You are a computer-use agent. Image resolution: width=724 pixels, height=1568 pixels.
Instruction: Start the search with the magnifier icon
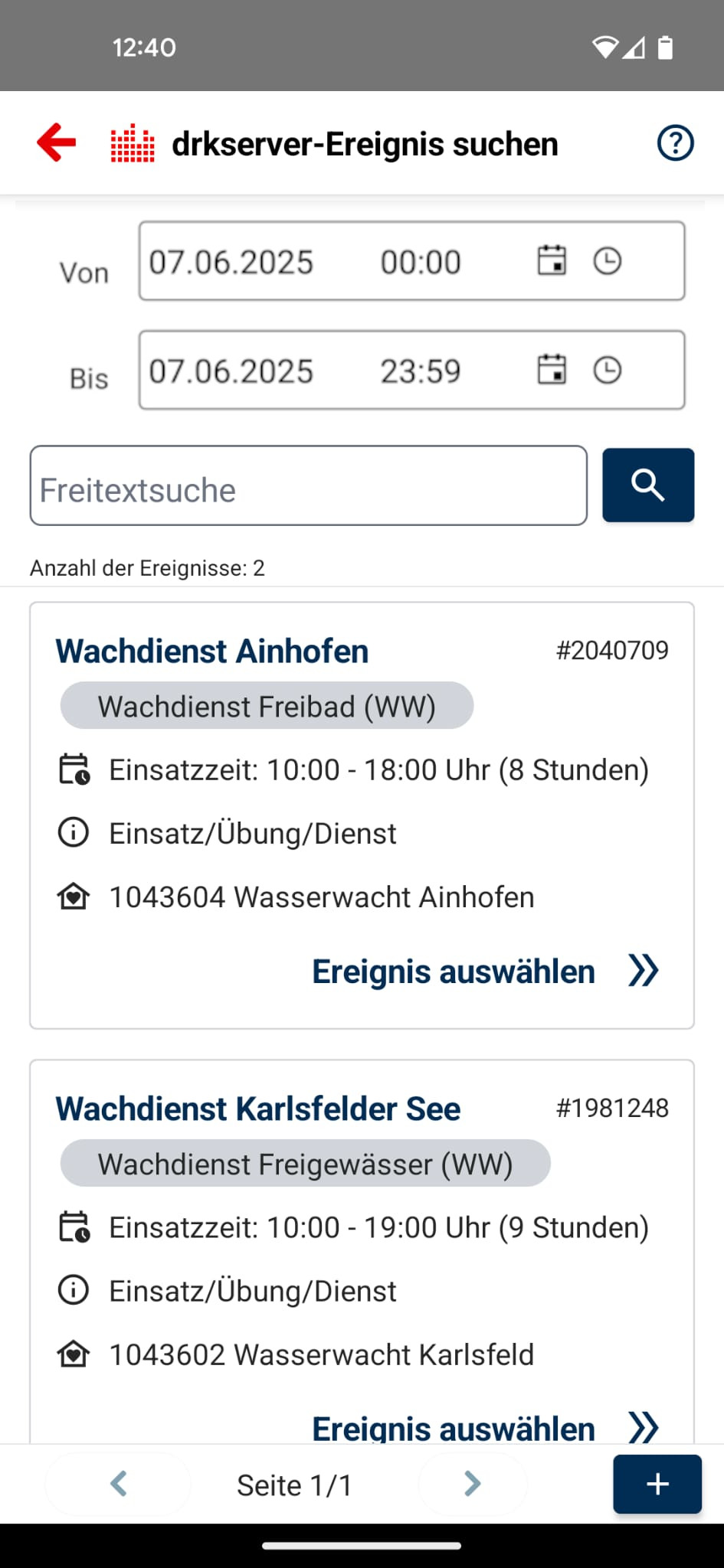(x=647, y=485)
